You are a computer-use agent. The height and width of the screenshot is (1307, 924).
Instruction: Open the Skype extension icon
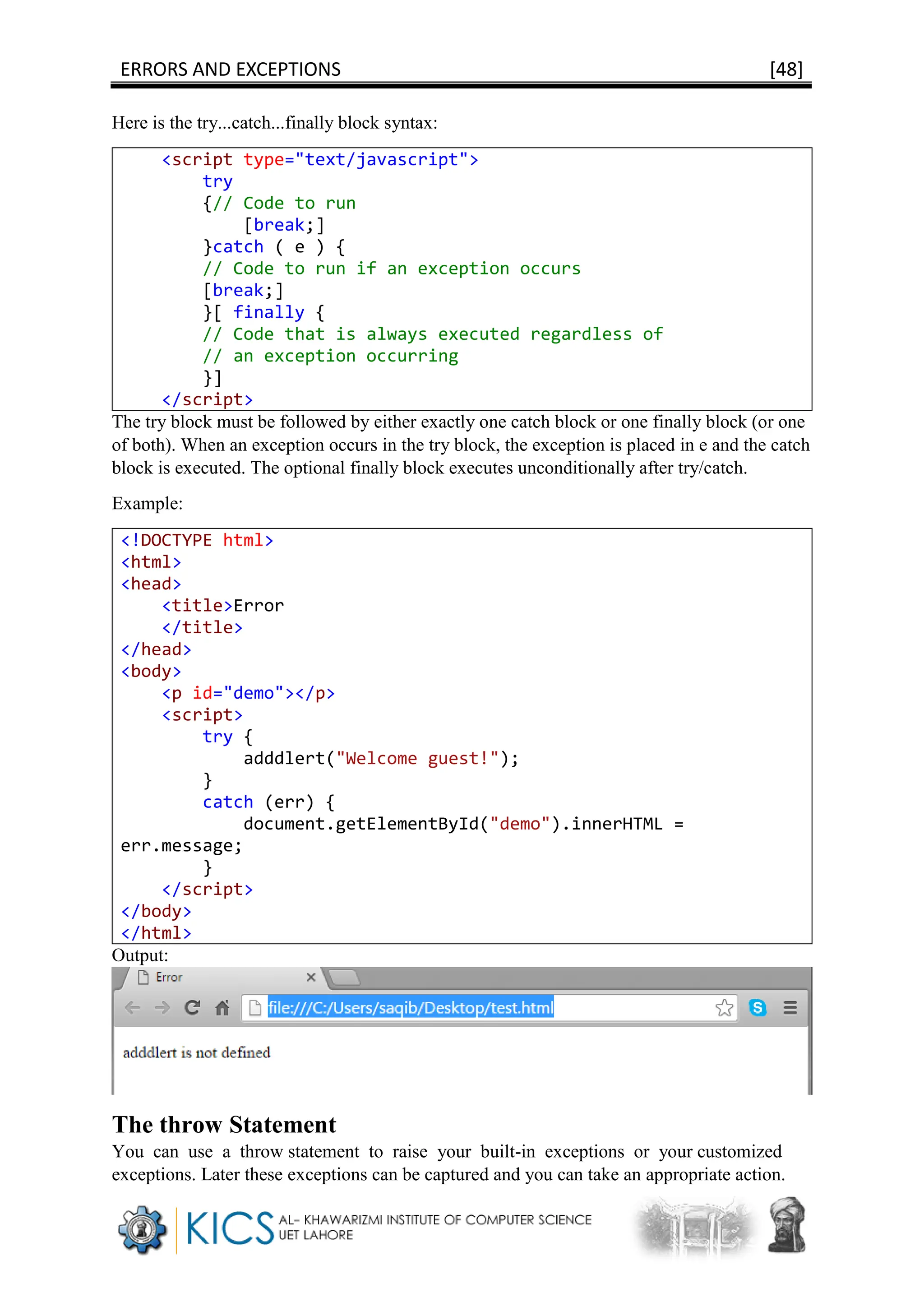[x=758, y=1008]
